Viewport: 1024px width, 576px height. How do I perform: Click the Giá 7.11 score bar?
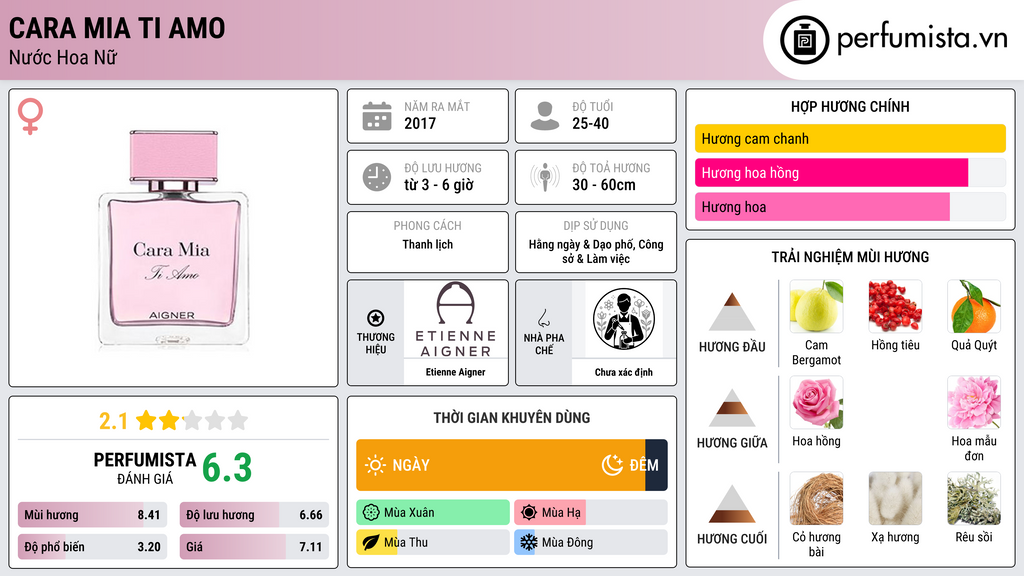click(x=254, y=547)
